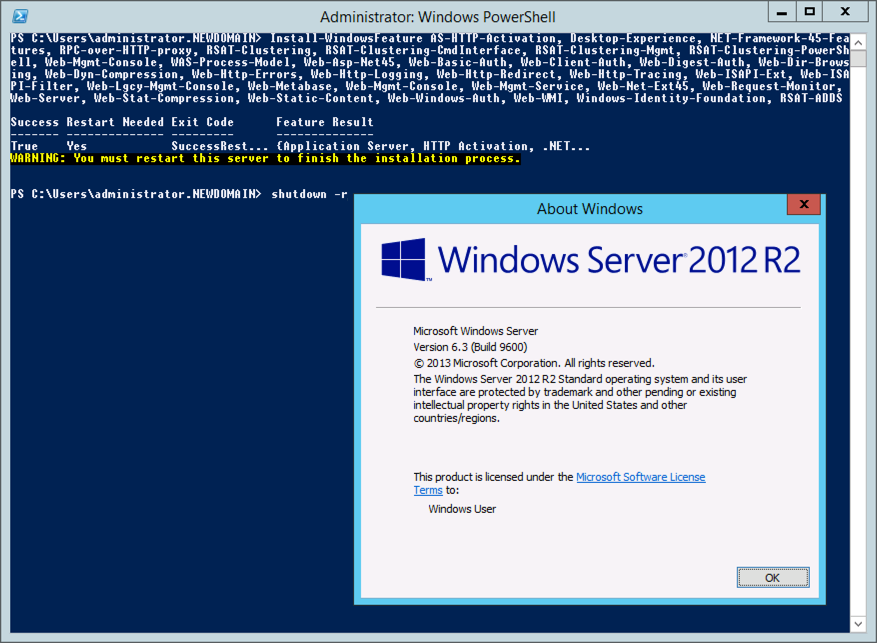Click the "About Windows" dialog title
This screenshot has width=877, height=643.
[590, 209]
